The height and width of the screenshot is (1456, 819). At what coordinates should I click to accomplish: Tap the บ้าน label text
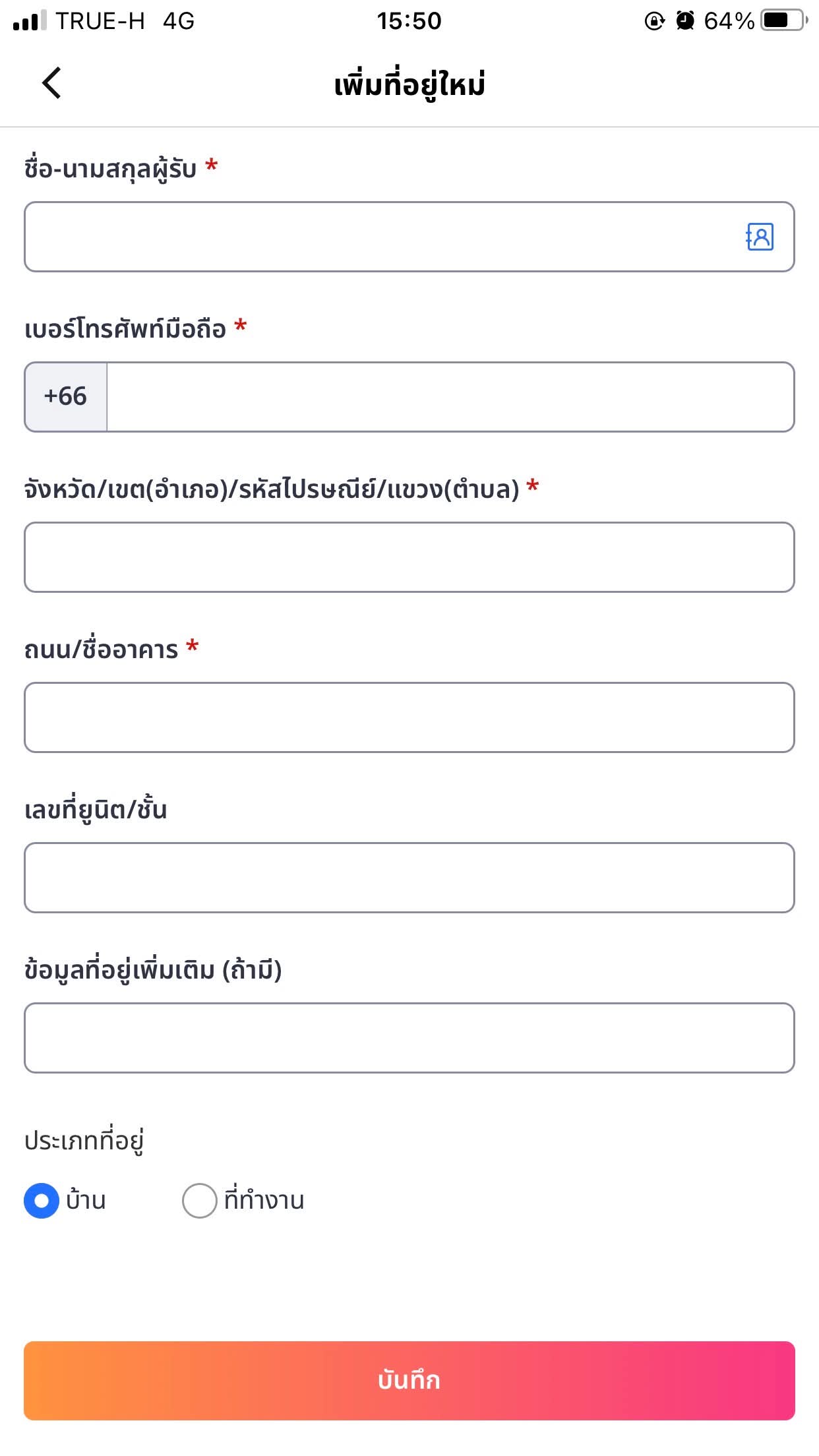point(86,1199)
